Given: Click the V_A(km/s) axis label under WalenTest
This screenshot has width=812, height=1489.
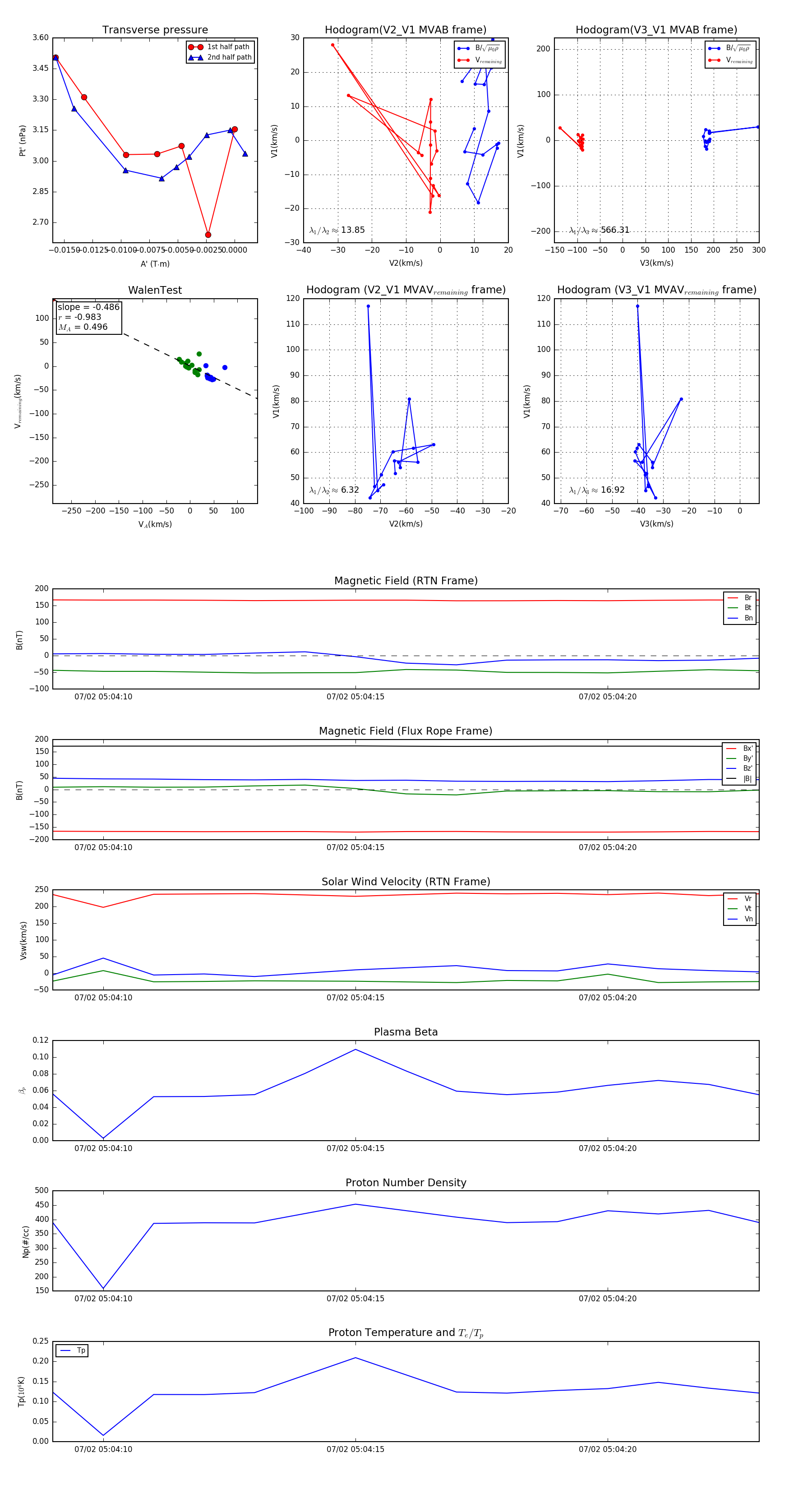Looking at the screenshot, I should coord(155,524).
